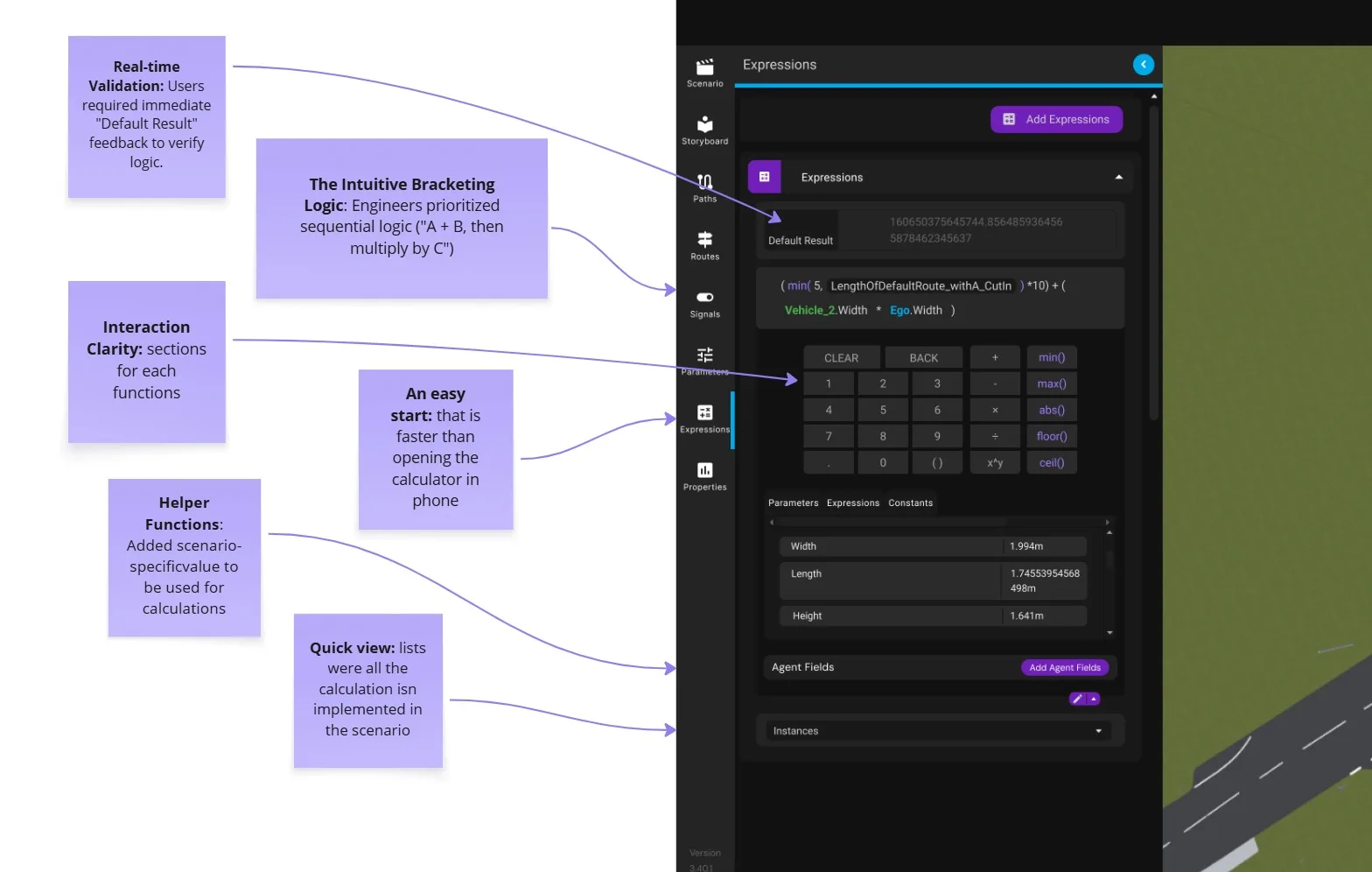Click digit 9 on keypad
The width and height of the screenshot is (1372, 872).
tap(937, 436)
